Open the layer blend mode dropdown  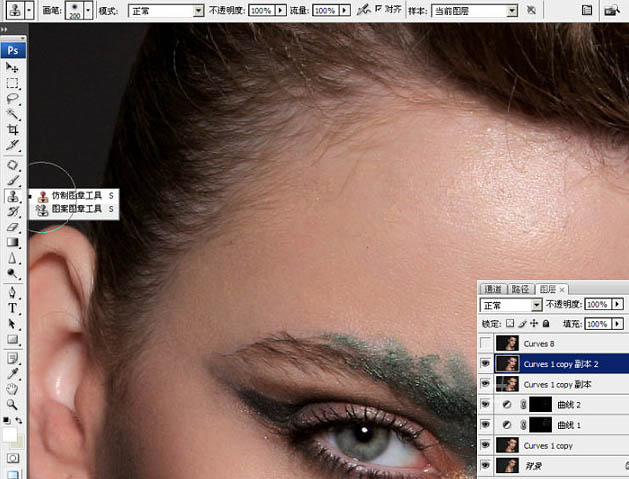click(537, 305)
